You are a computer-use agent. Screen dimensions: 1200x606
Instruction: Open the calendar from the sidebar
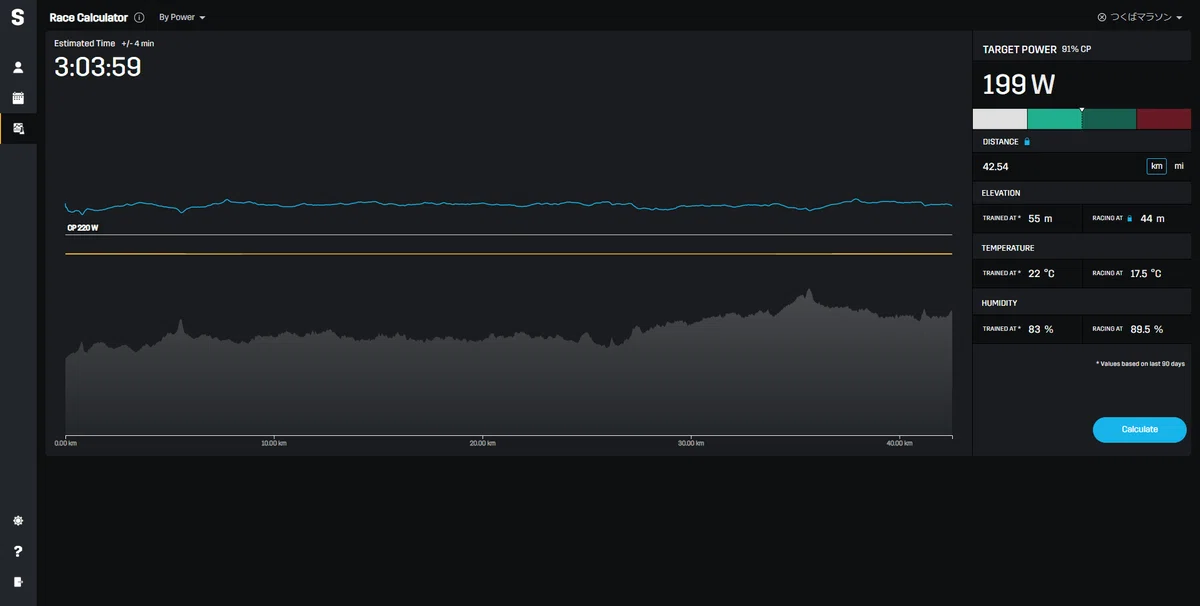(x=18, y=98)
